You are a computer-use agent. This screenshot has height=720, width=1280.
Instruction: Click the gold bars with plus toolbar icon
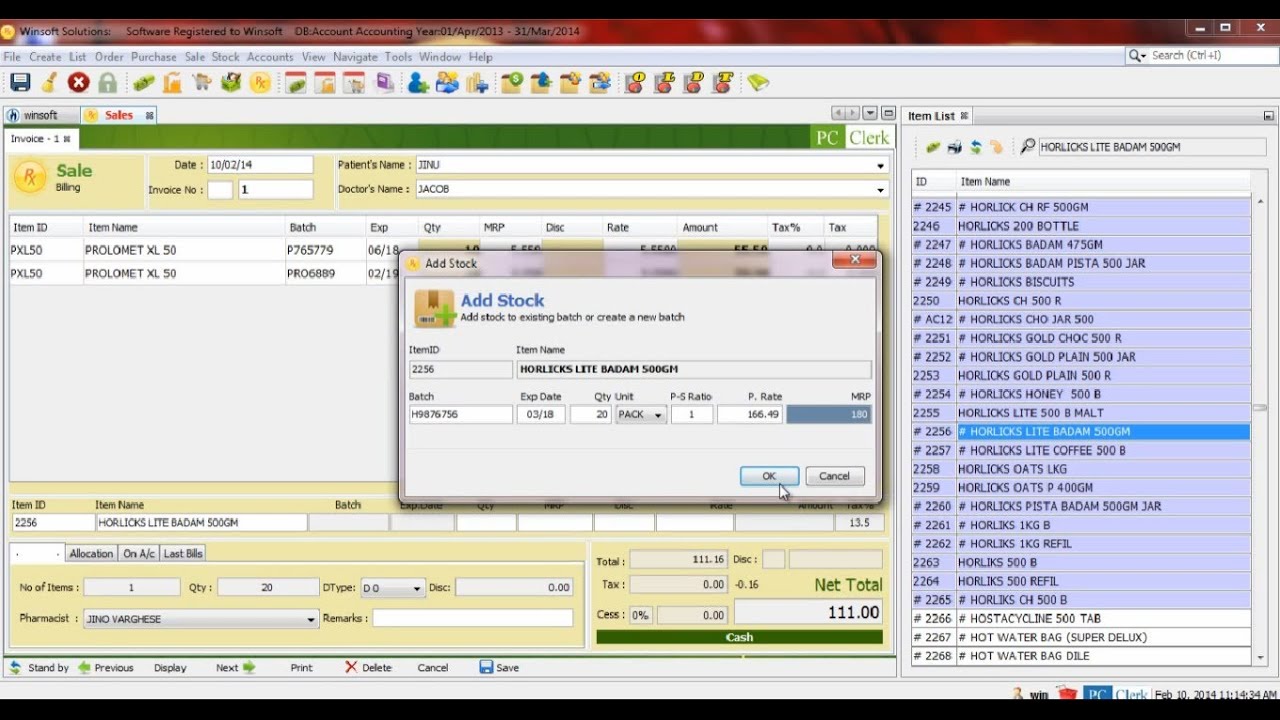click(x=478, y=83)
